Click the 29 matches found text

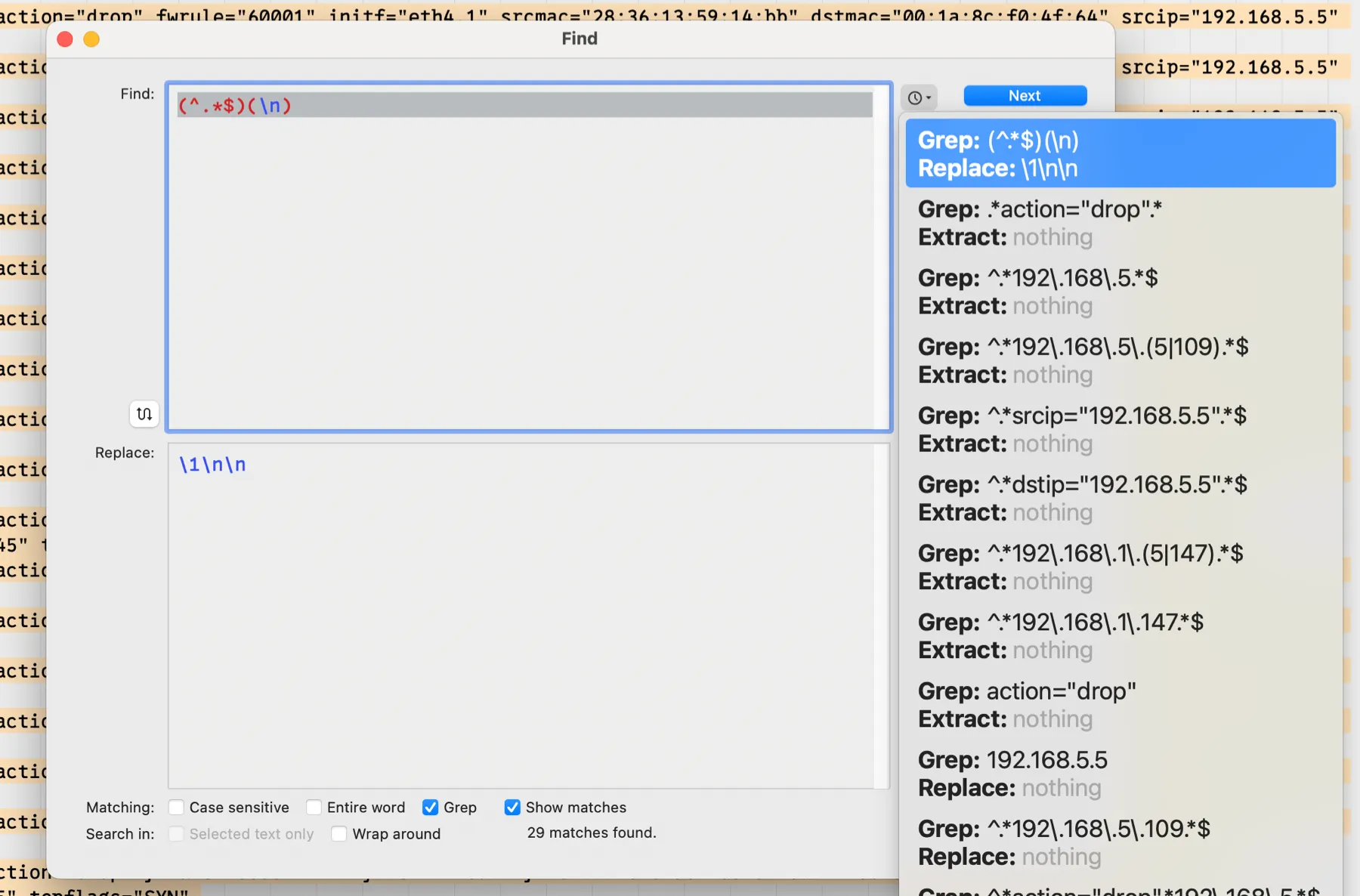592,833
